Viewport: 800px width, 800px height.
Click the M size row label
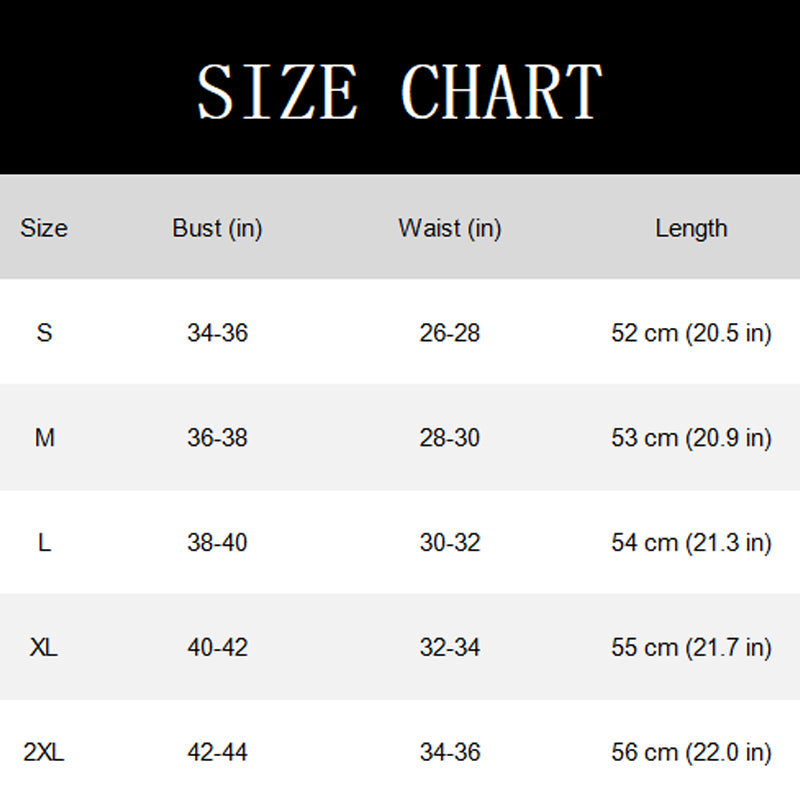coord(44,438)
